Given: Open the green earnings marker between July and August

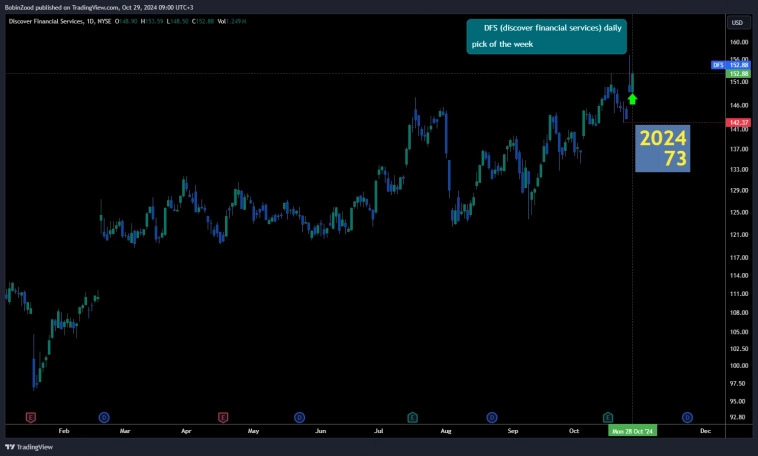Looking at the screenshot, I should (x=412, y=416).
